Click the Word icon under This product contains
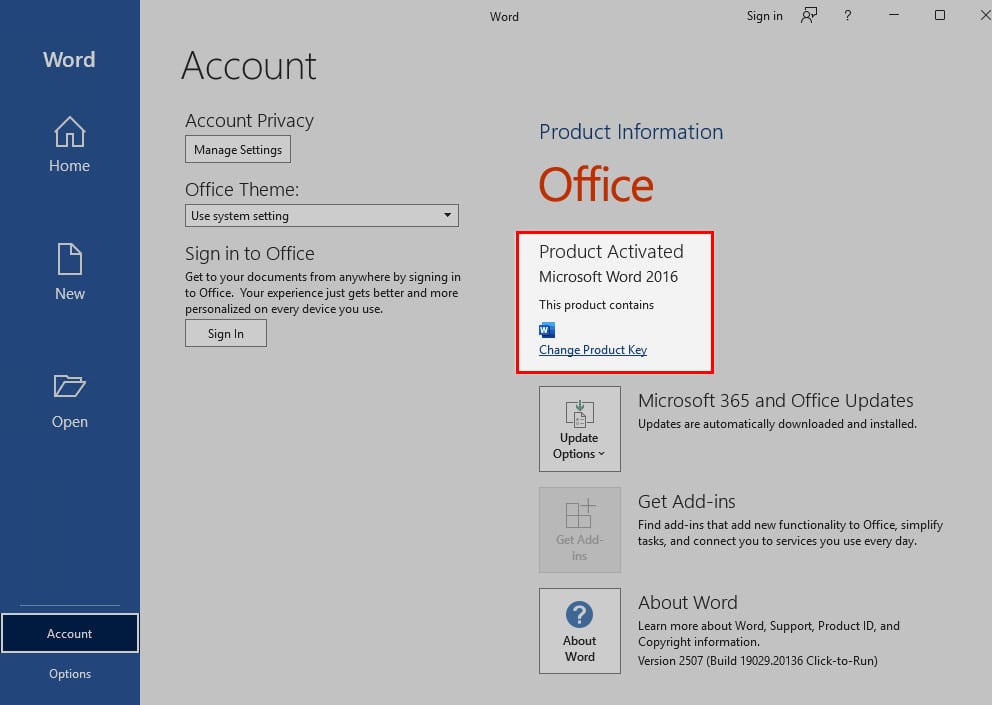The height and width of the screenshot is (705, 992). (x=547, y=330)
